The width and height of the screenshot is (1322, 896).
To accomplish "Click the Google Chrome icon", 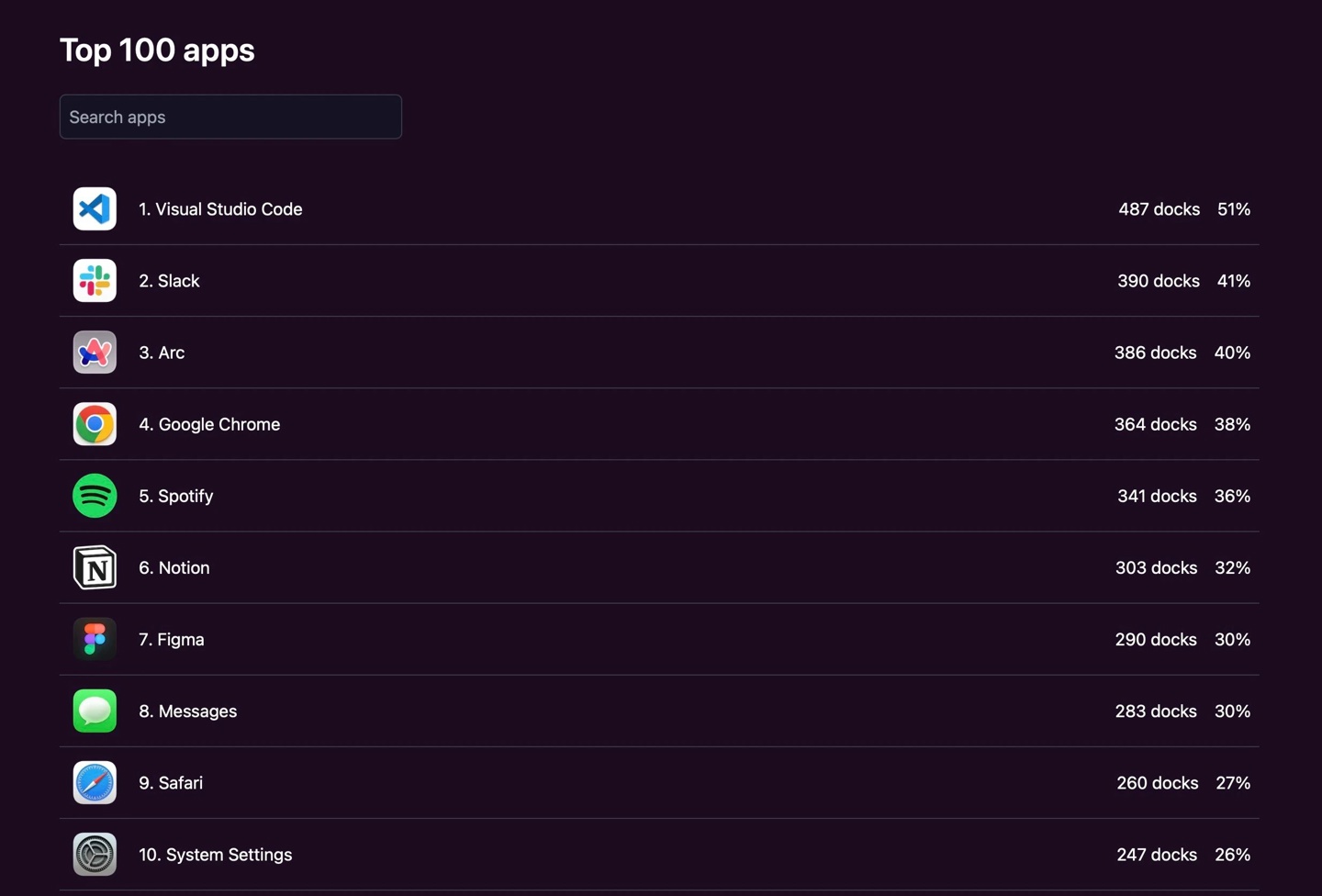I will coord(95,423).
